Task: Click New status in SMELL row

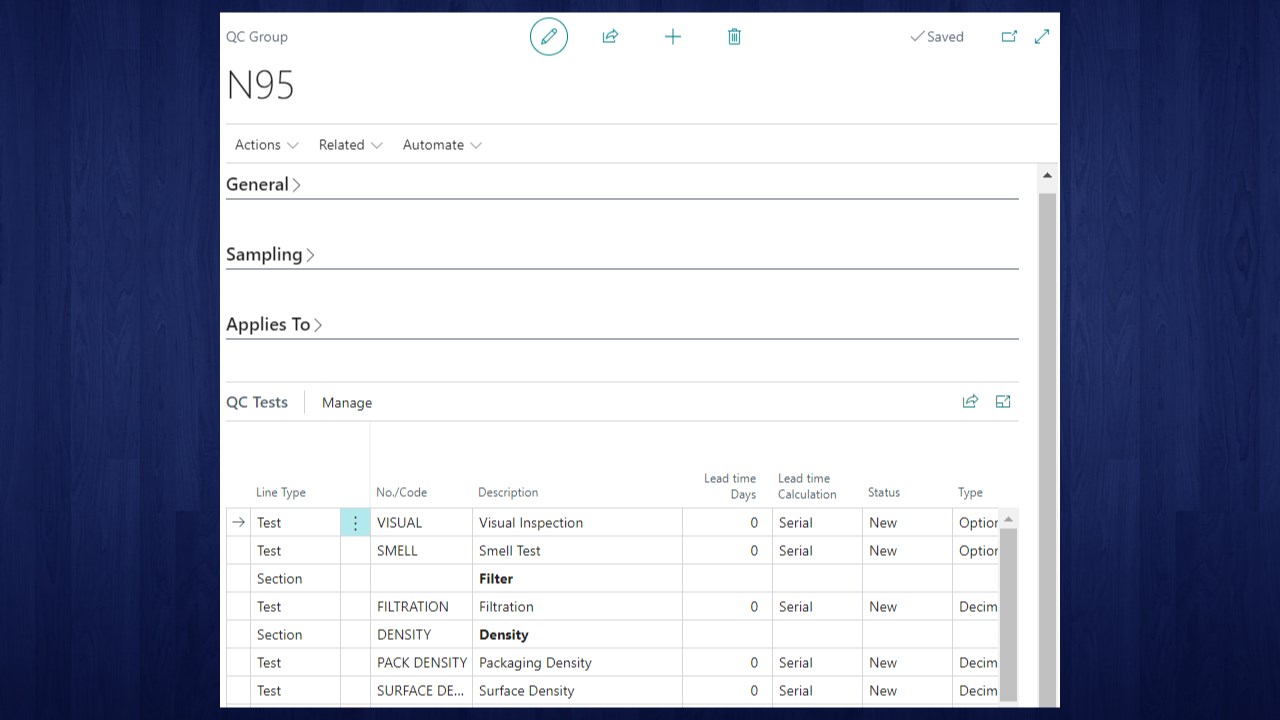Action: click(907, 551)
